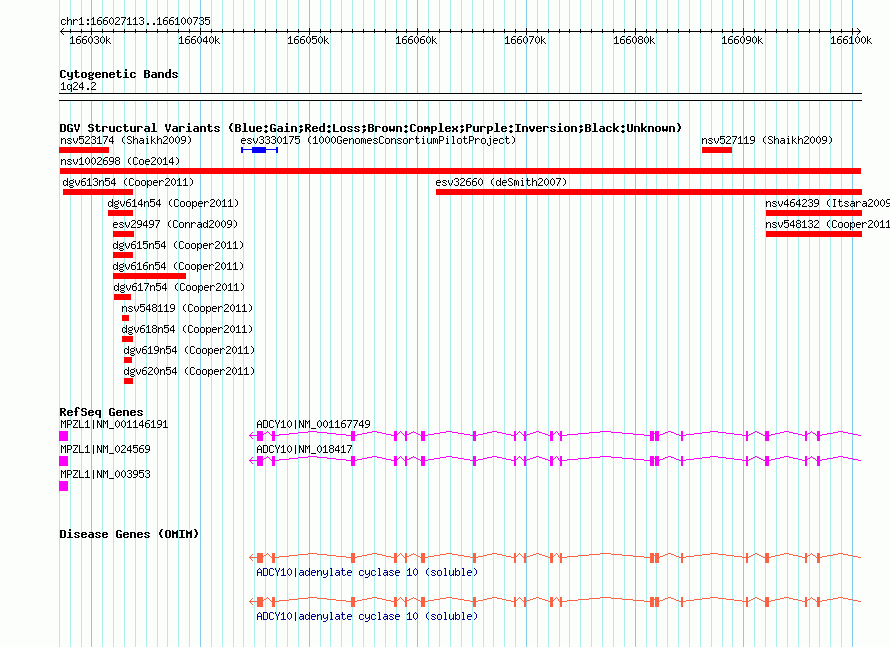Open second ADCY10|adenylate cyclase 10 (soluble) link

point(367,616)
